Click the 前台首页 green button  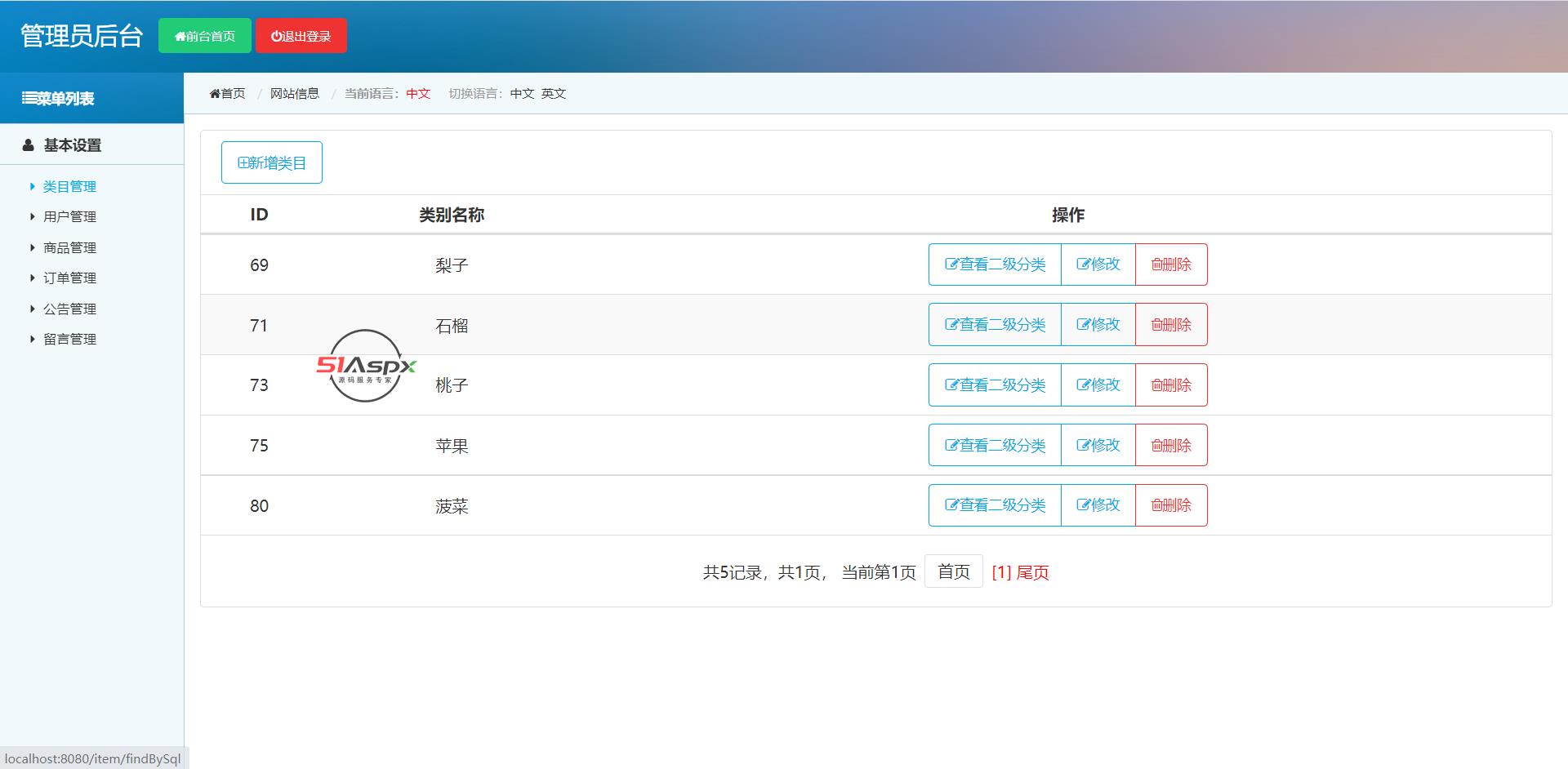point(205,36)
